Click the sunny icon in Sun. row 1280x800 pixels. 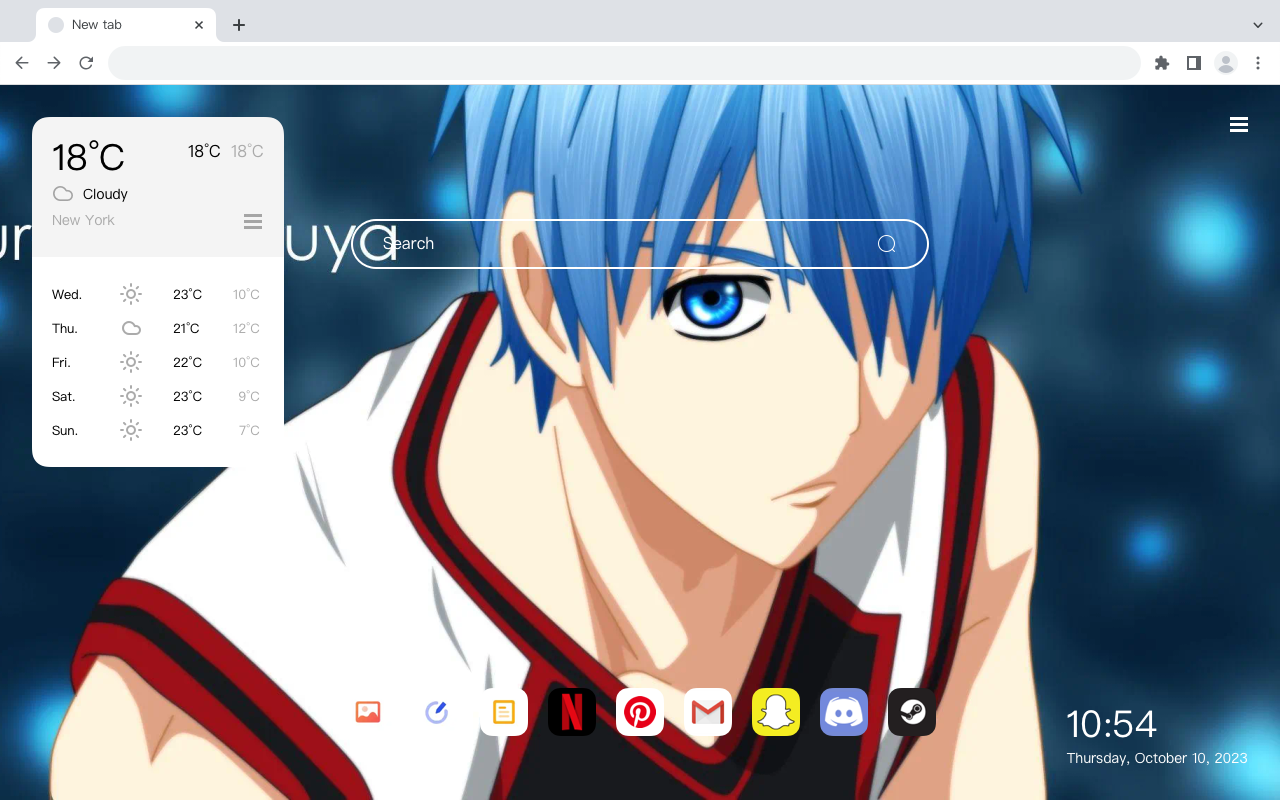(131, 430)
